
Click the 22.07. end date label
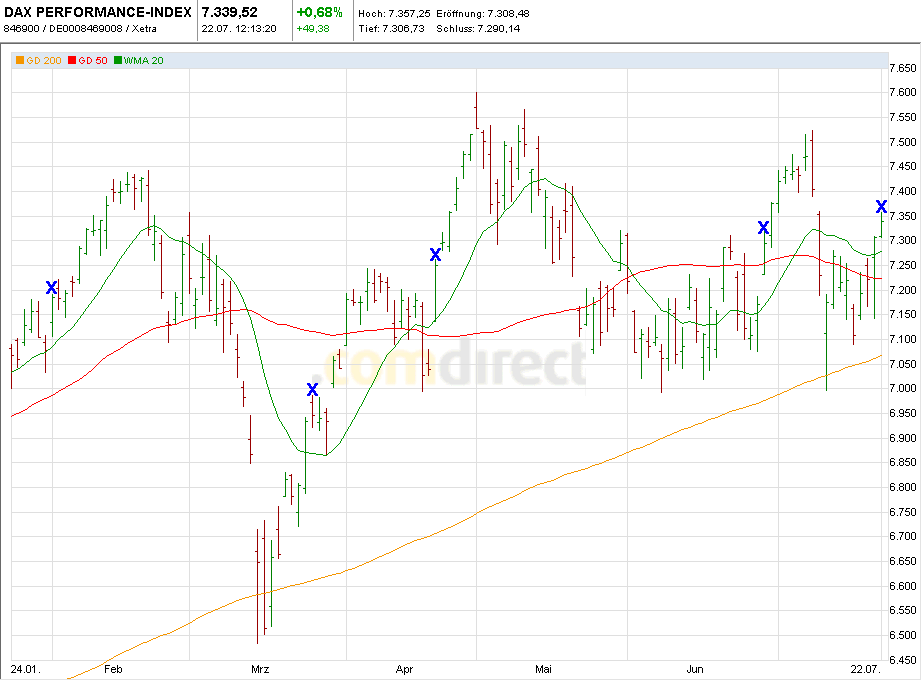click(866, 669)
